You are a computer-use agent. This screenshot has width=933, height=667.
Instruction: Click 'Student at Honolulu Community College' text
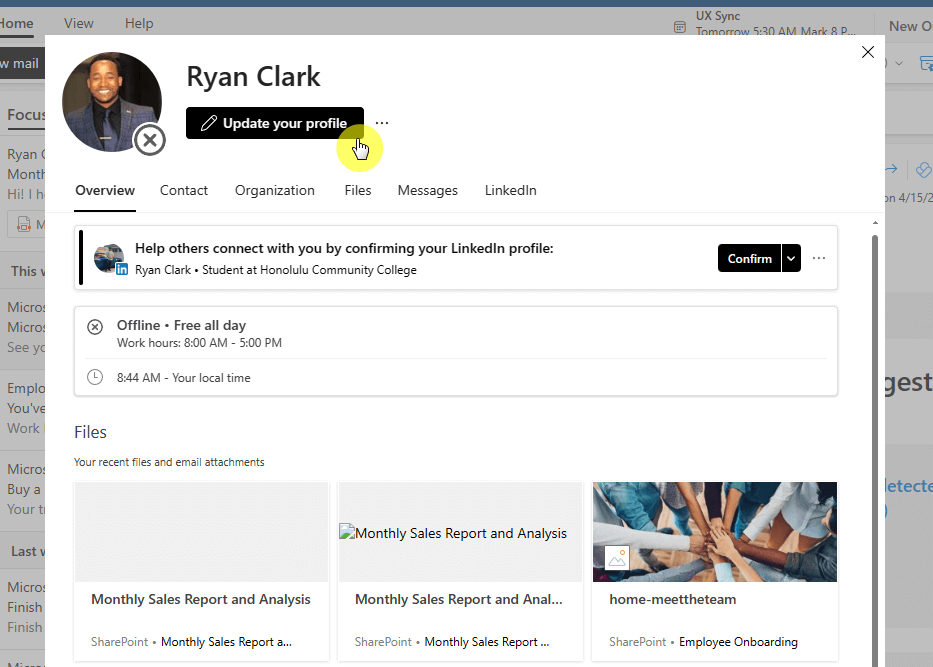tap(309, 270)
